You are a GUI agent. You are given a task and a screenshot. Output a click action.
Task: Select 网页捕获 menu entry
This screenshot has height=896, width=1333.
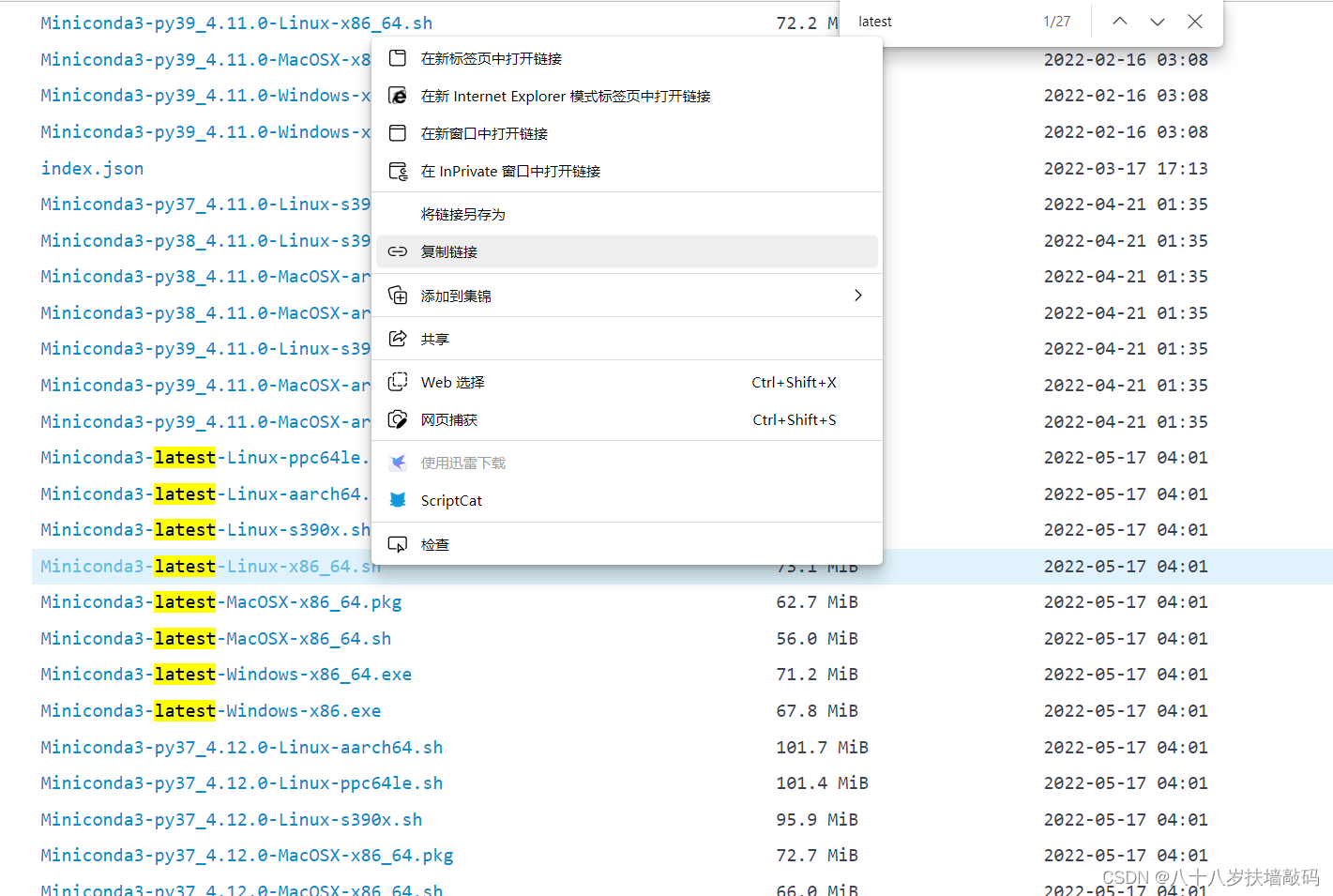(627, 419)
